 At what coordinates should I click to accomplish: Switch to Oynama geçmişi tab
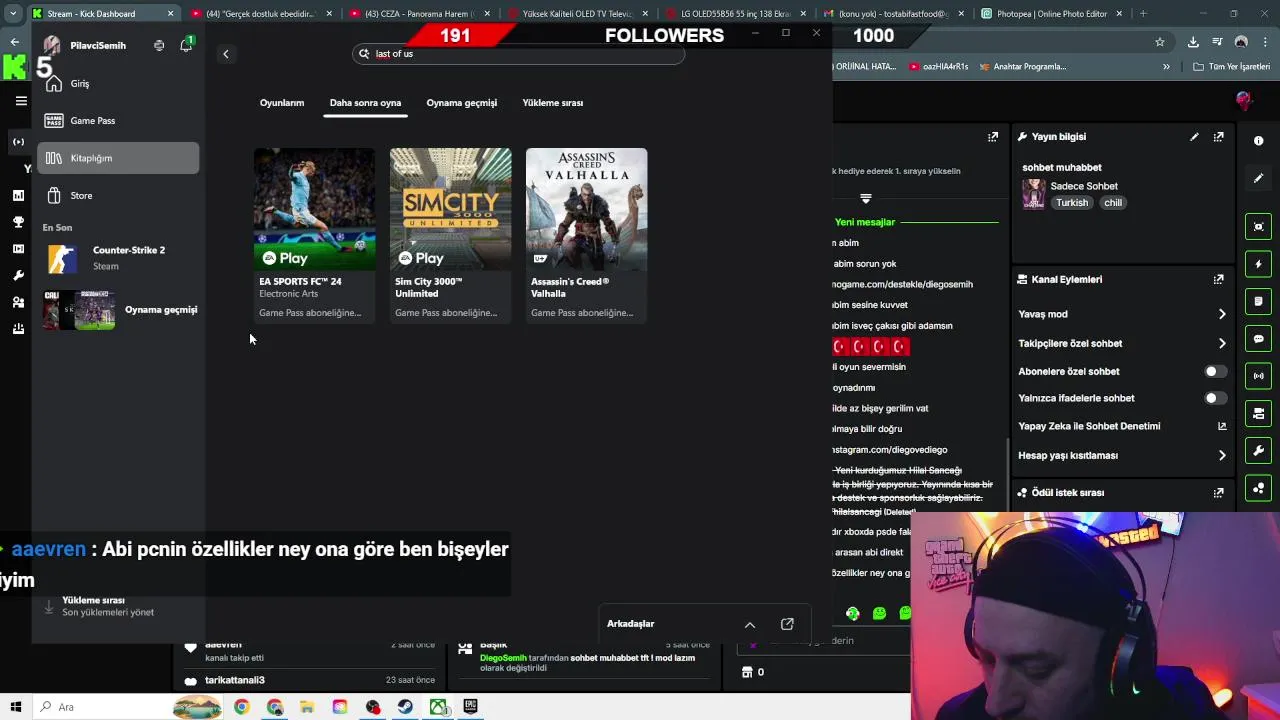point(461,103)
